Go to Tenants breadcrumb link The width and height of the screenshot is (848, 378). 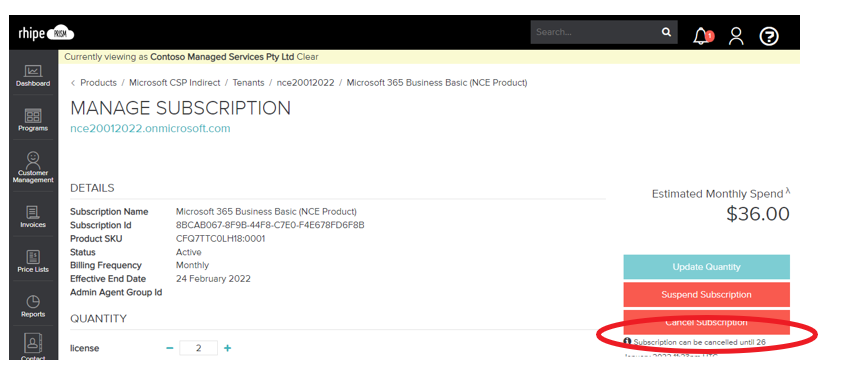248,83
